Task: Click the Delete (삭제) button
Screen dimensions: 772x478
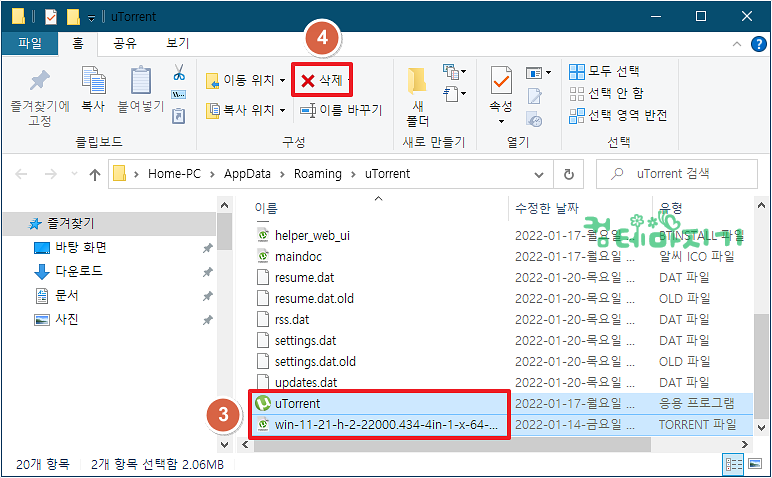Action: (322, 80)
